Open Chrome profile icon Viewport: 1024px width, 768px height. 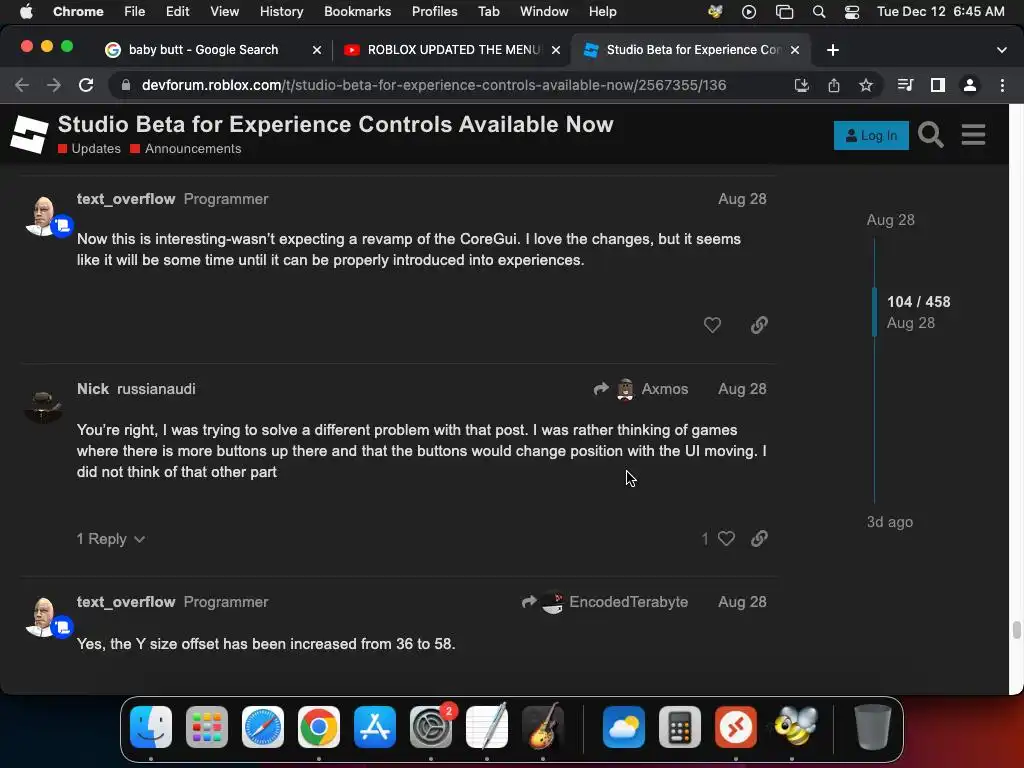tap(970, 85)
